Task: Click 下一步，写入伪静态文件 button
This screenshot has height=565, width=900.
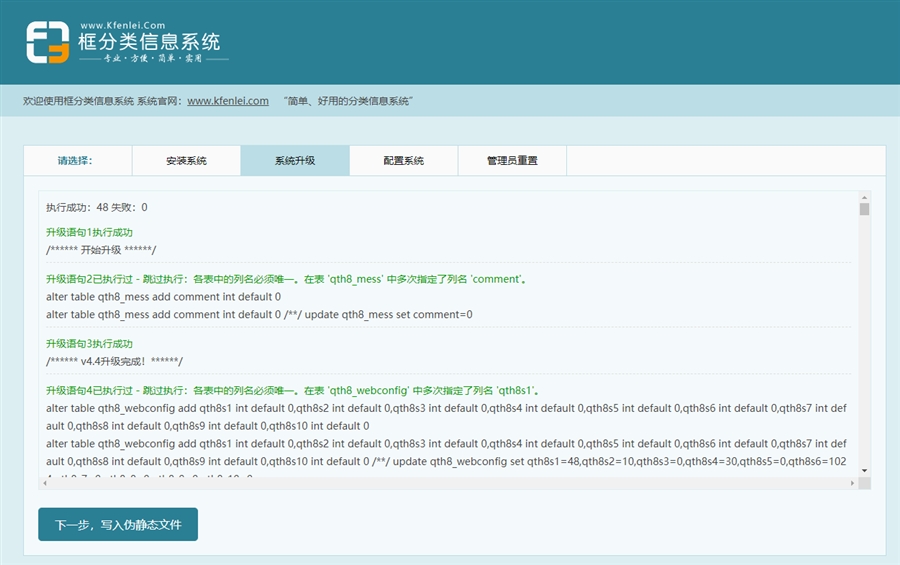Action: click(x=118, y=524)
